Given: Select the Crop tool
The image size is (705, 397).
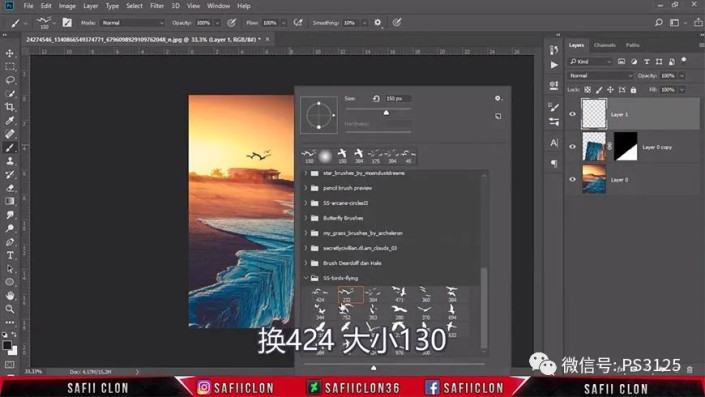Looking at the screenshot, I should pyautogui.click(x=9, y=107).
